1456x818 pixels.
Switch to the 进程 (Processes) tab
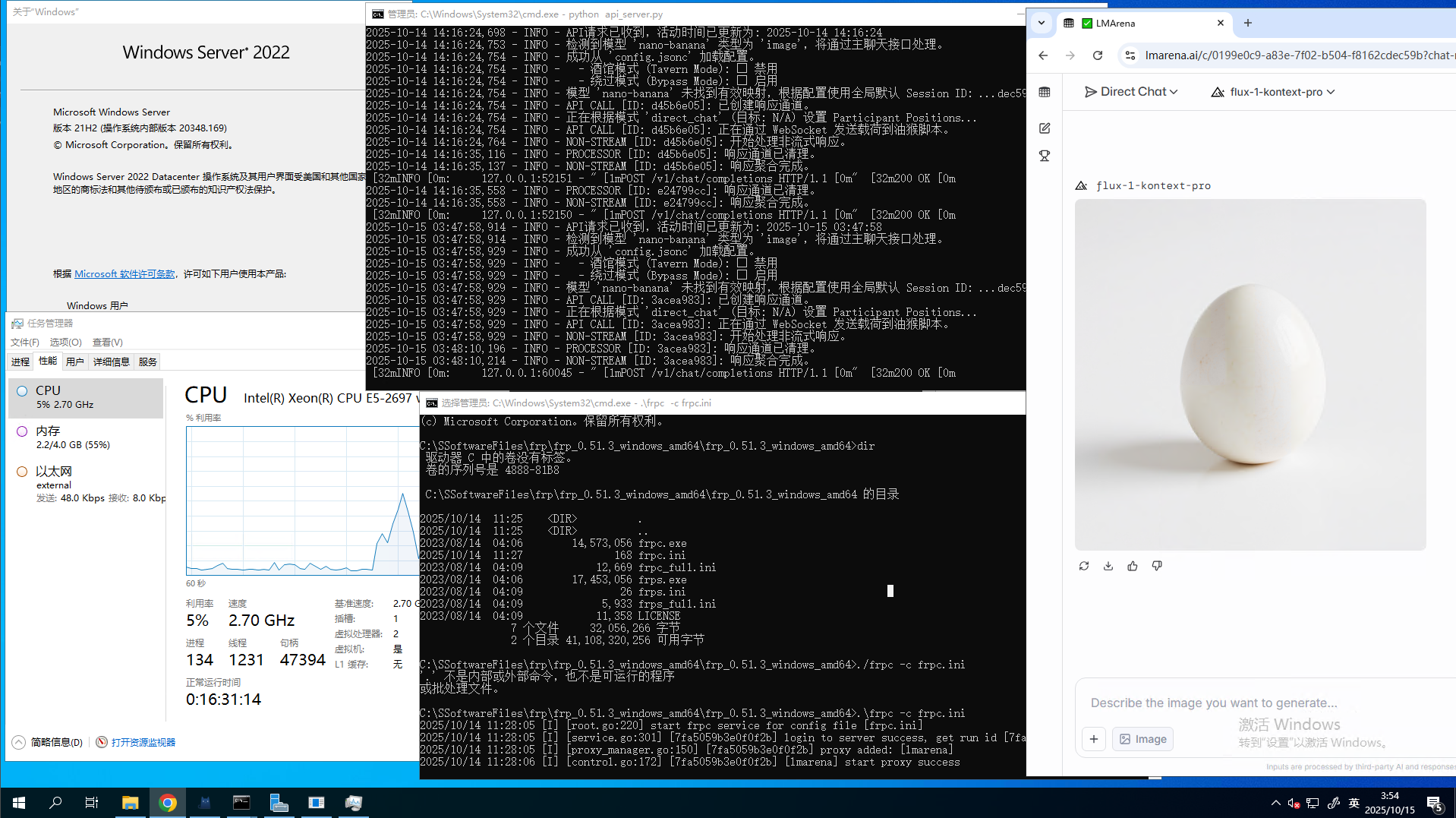(20, 362)
